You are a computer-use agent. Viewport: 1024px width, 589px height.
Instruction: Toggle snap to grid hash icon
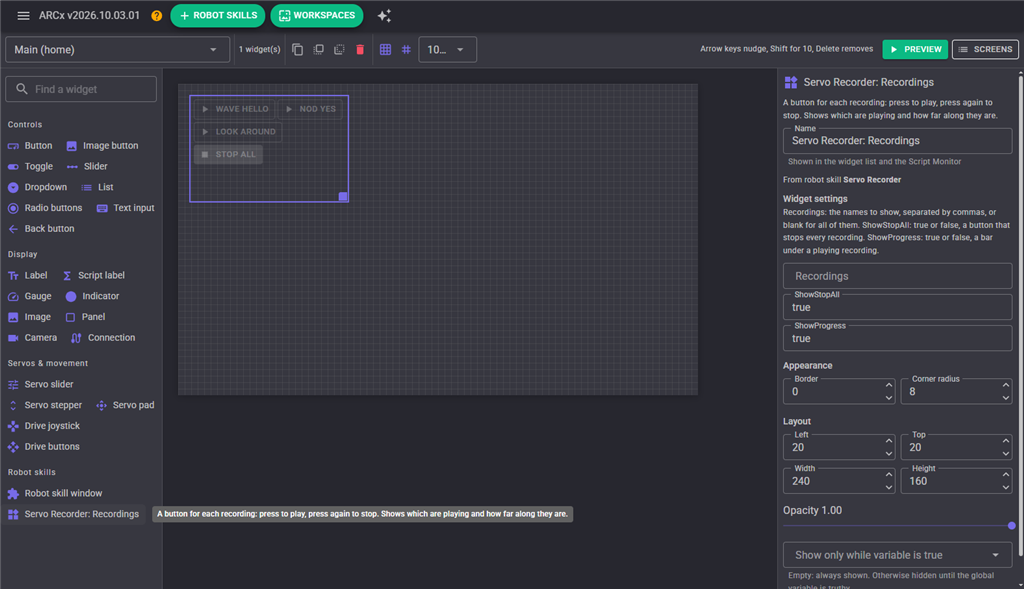click(406, 50)
